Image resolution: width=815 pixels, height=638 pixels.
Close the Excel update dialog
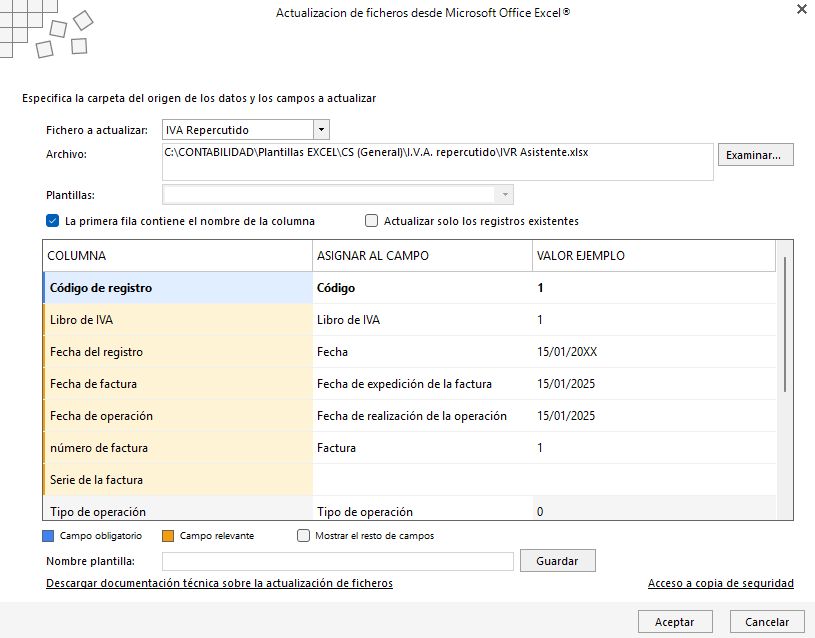pos(801,9)
